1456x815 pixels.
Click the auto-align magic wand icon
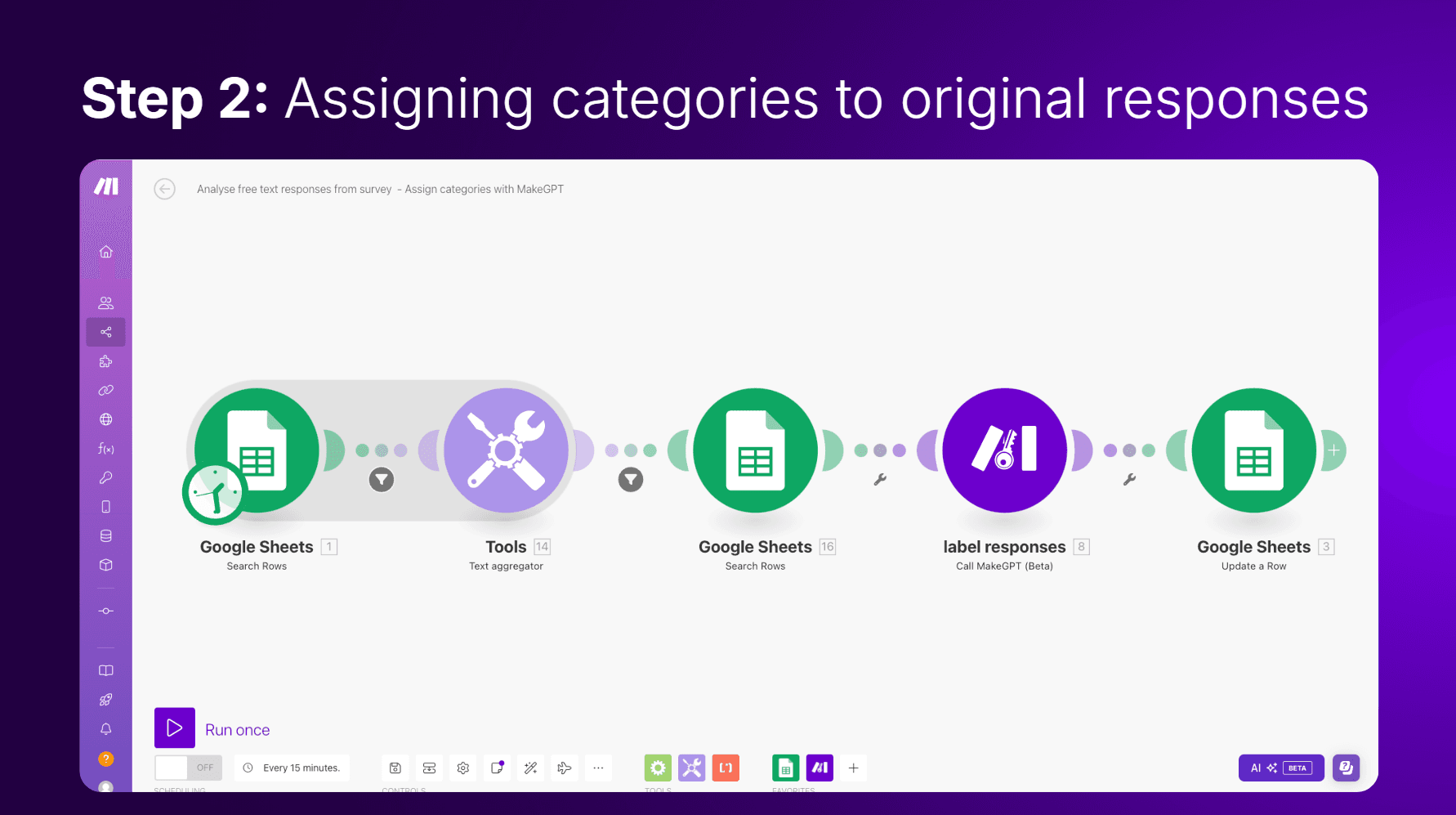[531, 768]
